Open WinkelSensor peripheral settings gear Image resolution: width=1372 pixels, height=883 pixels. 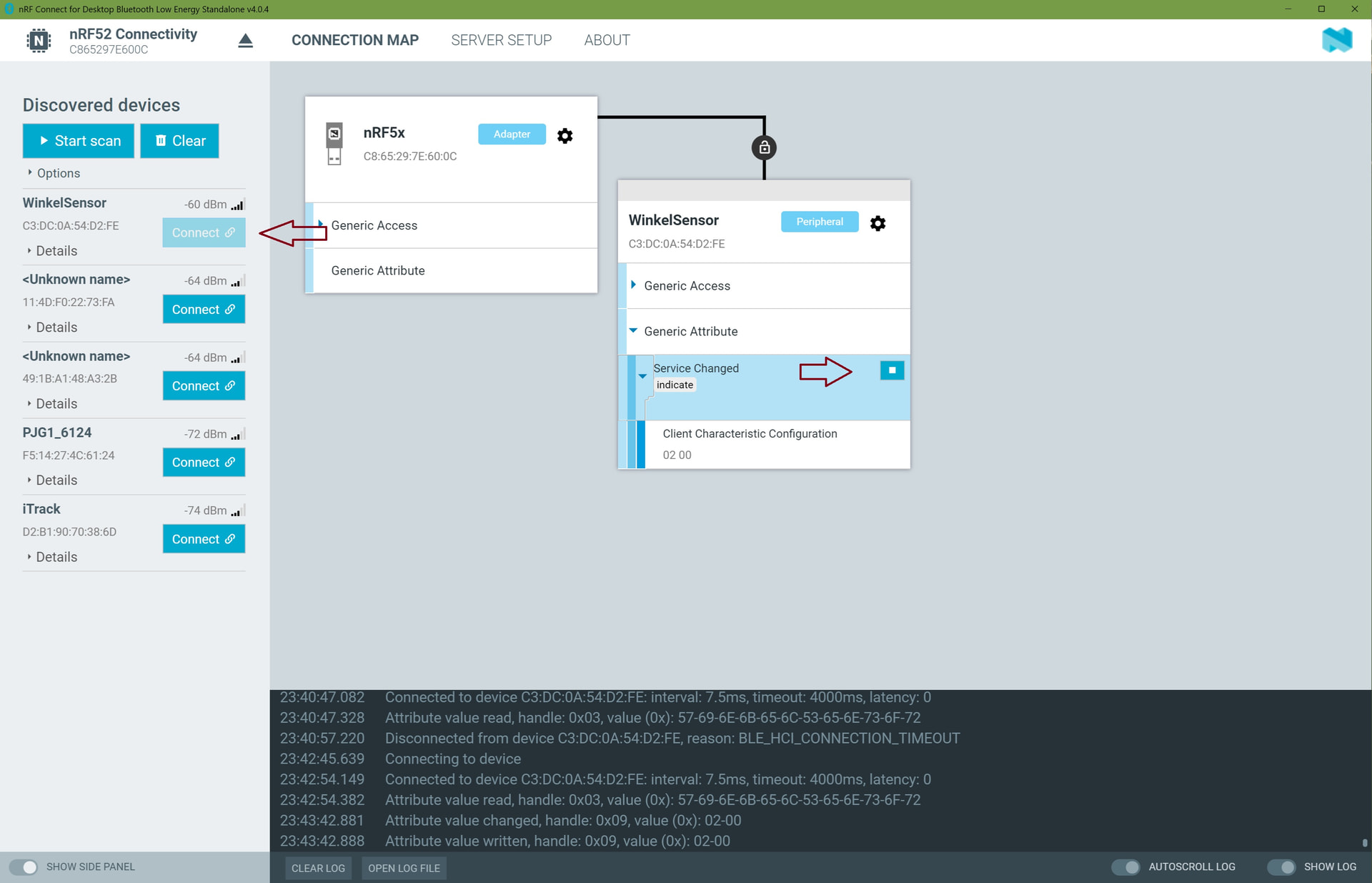(878, 223)
